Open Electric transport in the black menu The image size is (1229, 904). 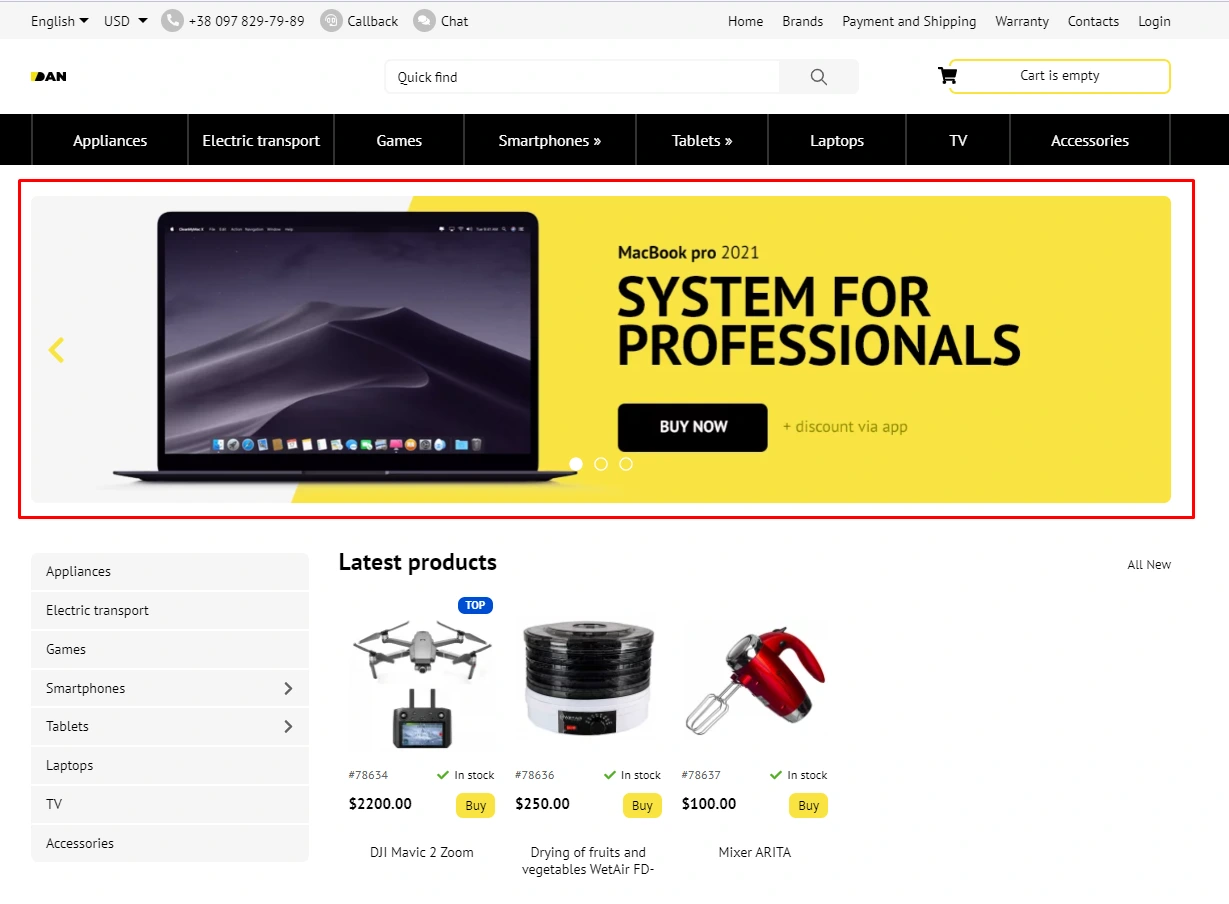tap(261, 140)
